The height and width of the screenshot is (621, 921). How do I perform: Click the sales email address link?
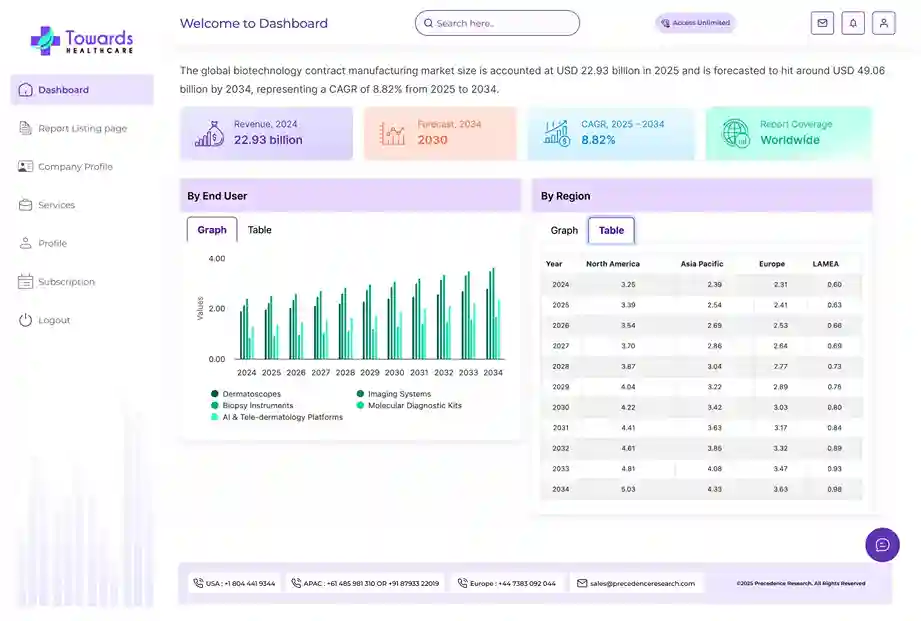643,583
